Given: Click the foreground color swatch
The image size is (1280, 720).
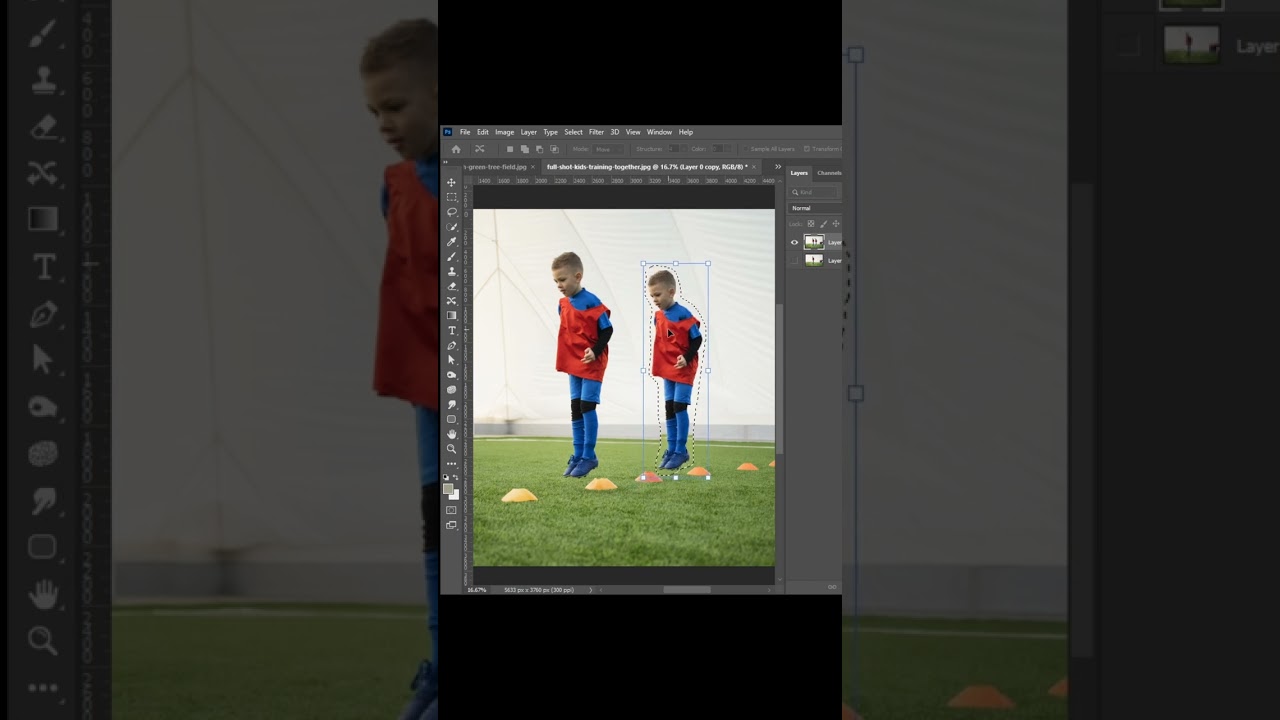Looking at the screenshot, I should (x=449, y=488).
